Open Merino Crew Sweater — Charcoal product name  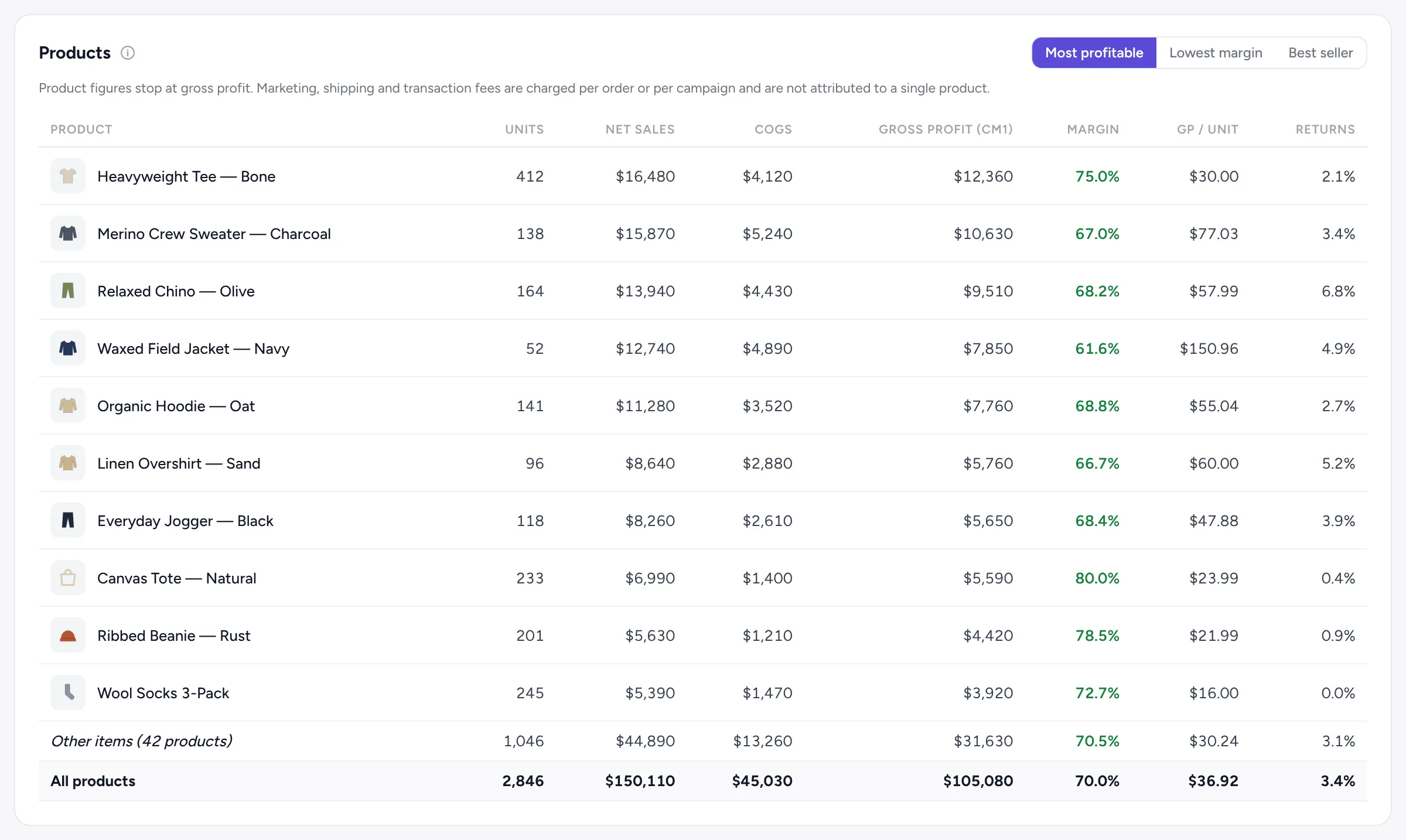(x=214, y=233)
